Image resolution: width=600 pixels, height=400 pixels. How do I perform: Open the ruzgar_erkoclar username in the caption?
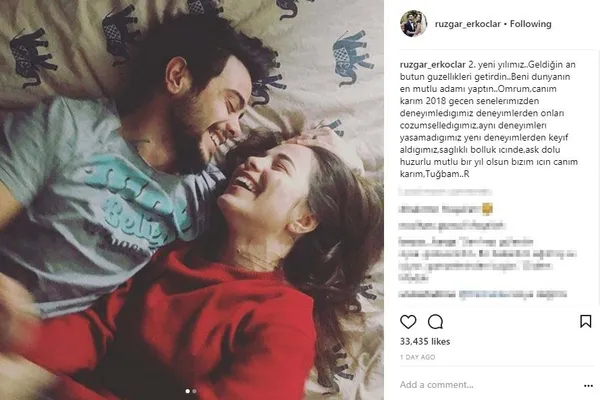[433, 65]
